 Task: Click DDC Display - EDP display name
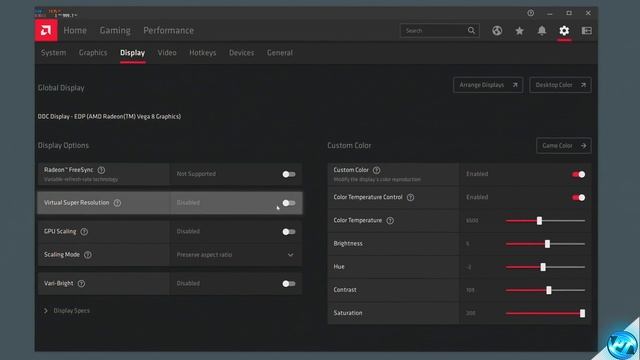pos(109,116)
